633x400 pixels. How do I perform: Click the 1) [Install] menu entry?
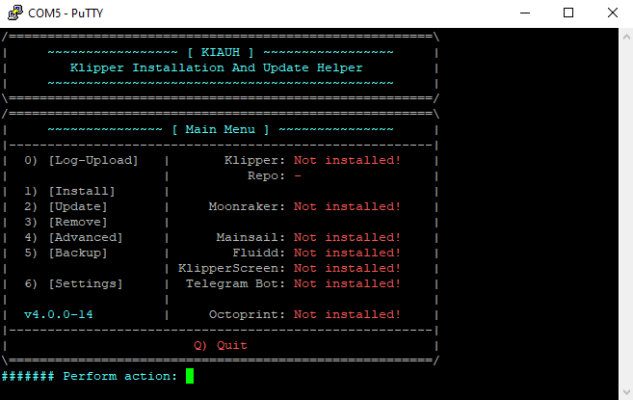[x=69, y=191]
